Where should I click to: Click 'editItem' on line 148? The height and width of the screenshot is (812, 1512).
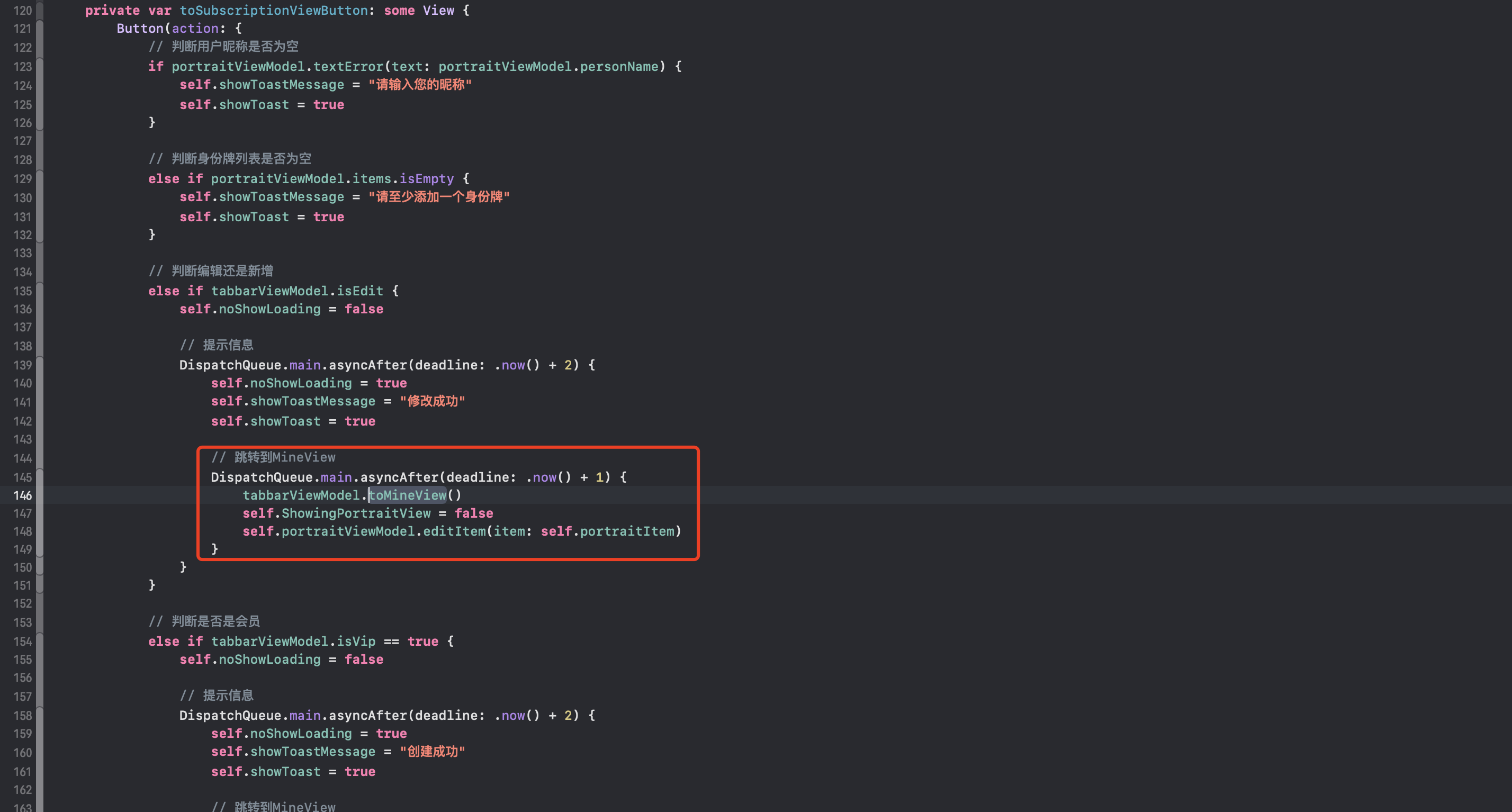454,531
